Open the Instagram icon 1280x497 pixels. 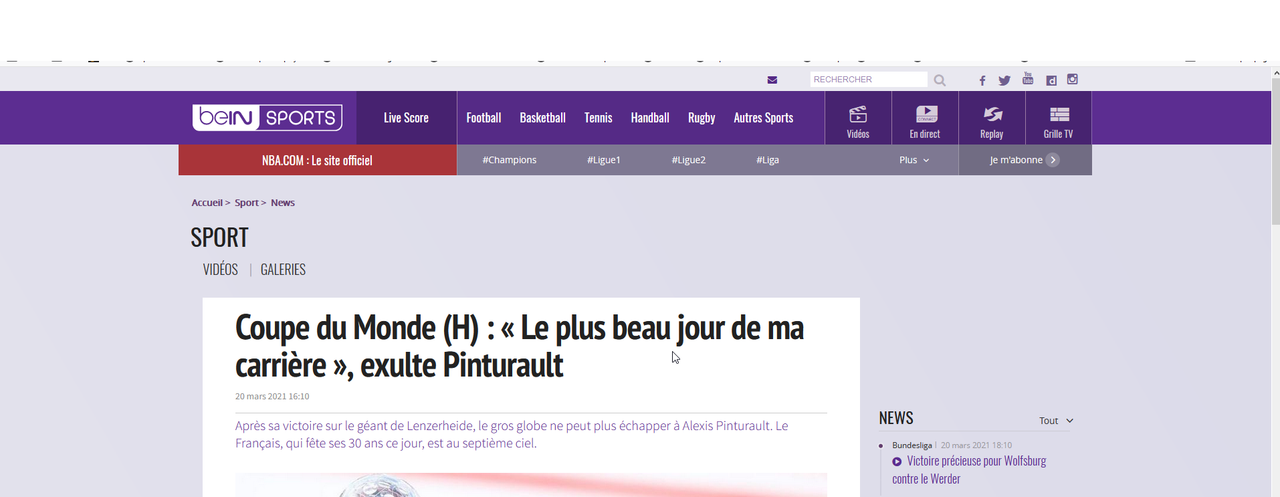pos(1072,79)
